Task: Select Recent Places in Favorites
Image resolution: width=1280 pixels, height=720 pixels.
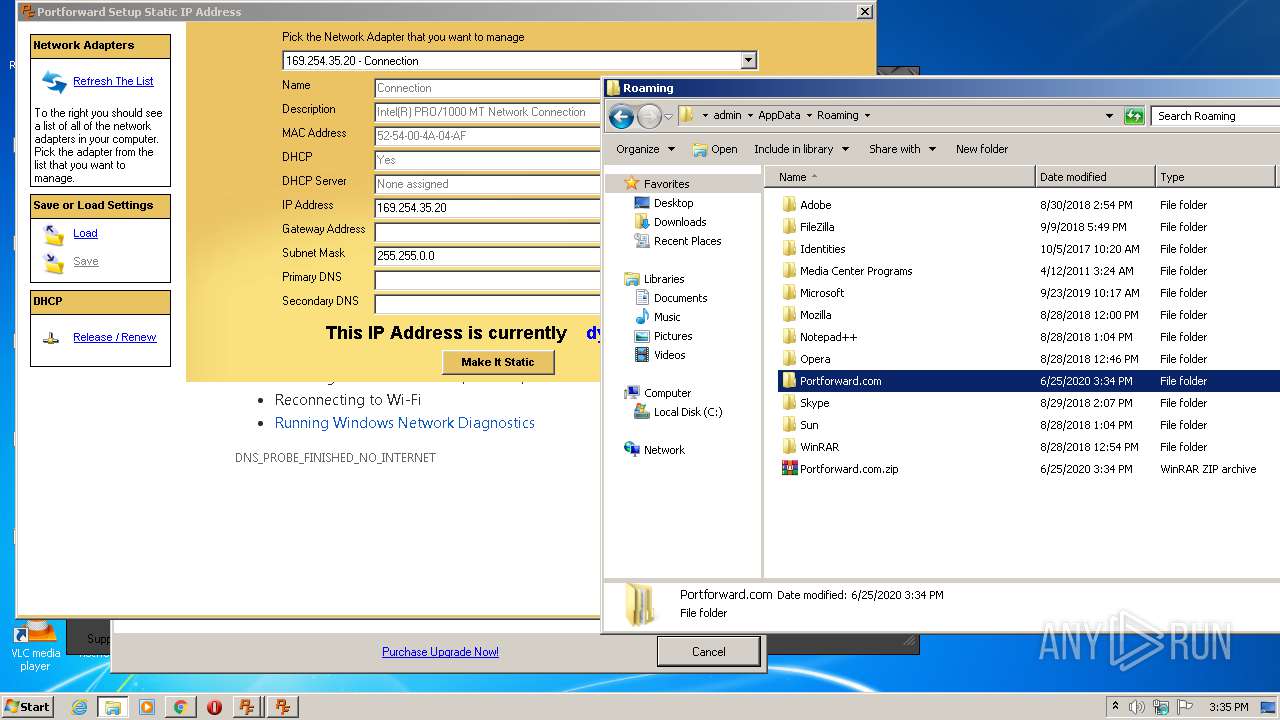Action: (687, 241)
